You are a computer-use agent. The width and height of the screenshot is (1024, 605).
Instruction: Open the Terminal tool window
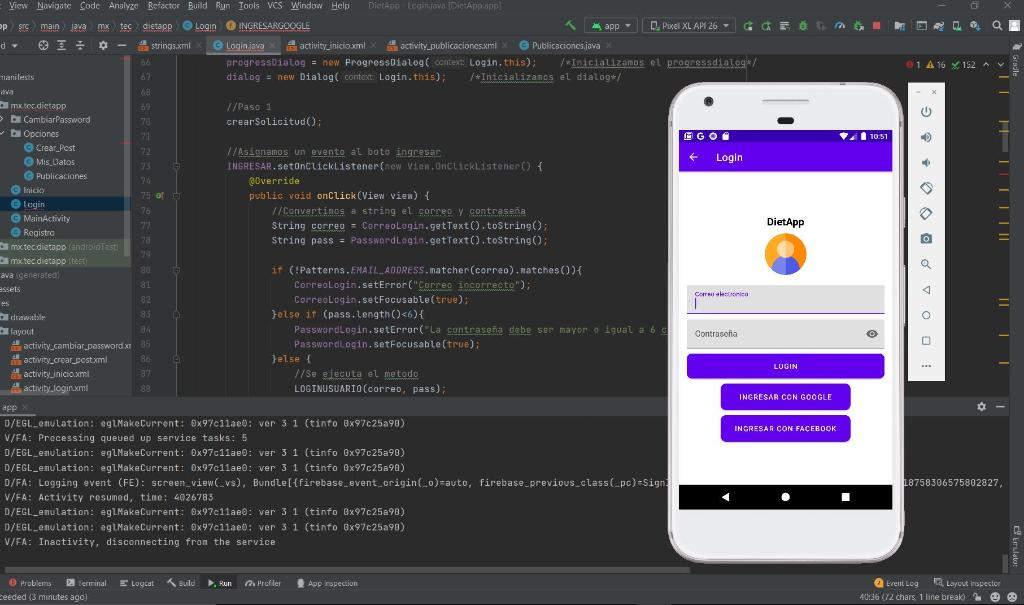(86, 583)
